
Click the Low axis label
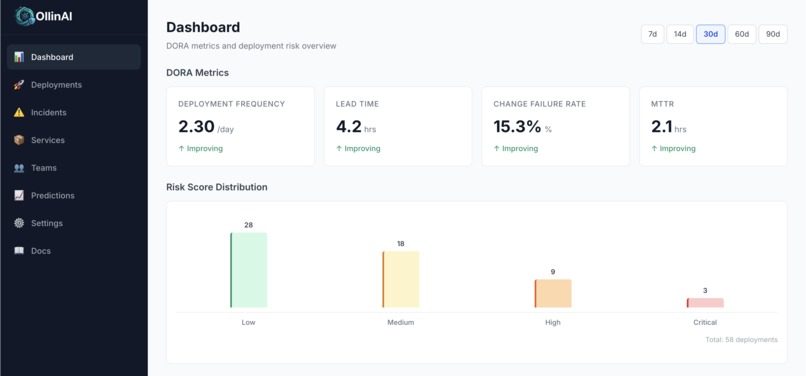pyautogui.click(x=248, y=323)
